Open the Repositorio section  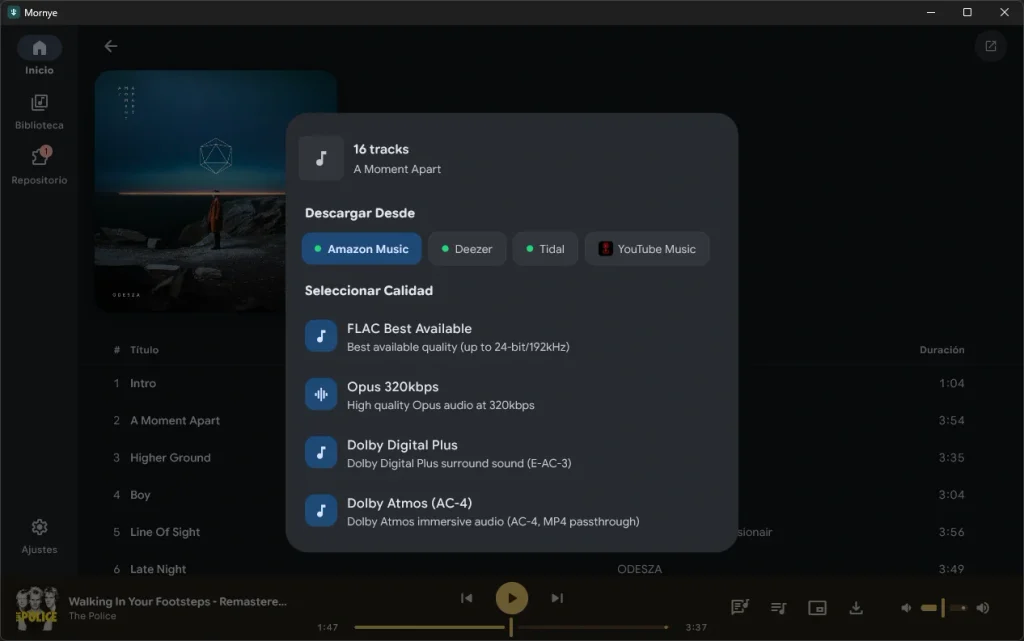[39, 166]
